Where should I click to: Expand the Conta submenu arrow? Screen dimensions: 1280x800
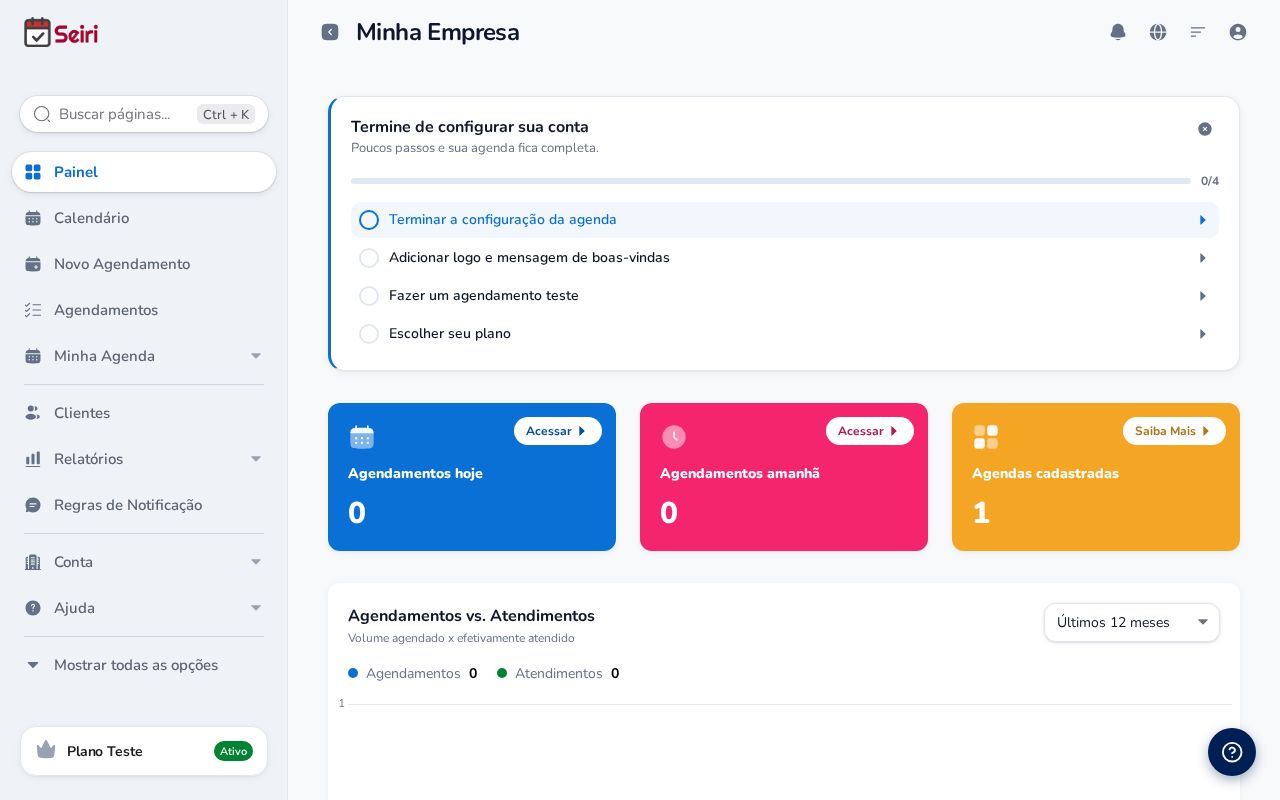[256, 562]
